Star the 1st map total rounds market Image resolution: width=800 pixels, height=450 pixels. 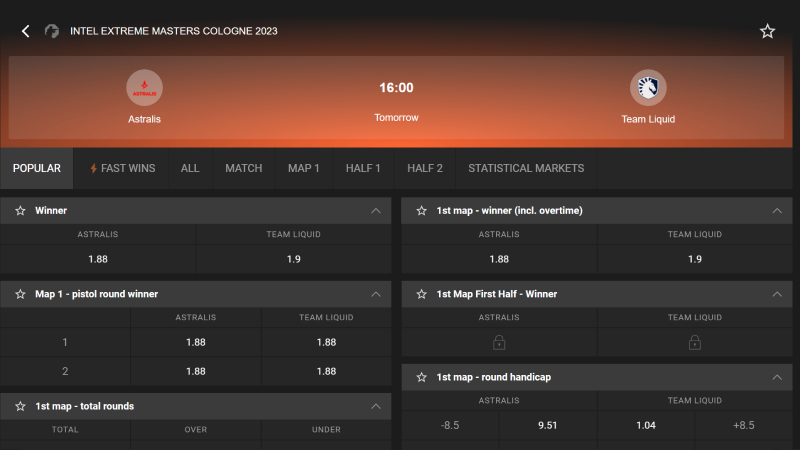point(20,406)
